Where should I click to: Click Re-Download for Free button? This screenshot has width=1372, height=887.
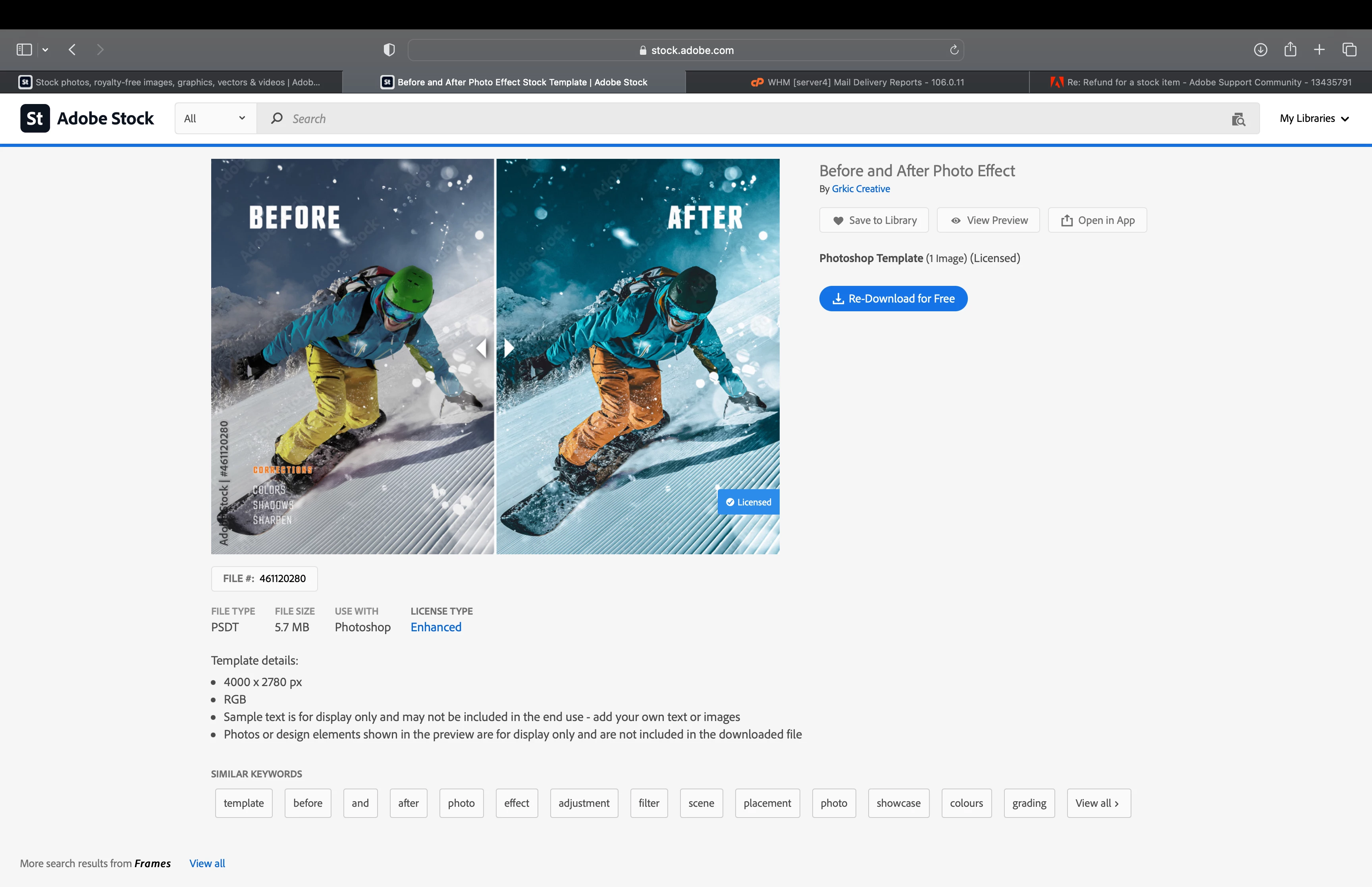click(x=893, y=298)
